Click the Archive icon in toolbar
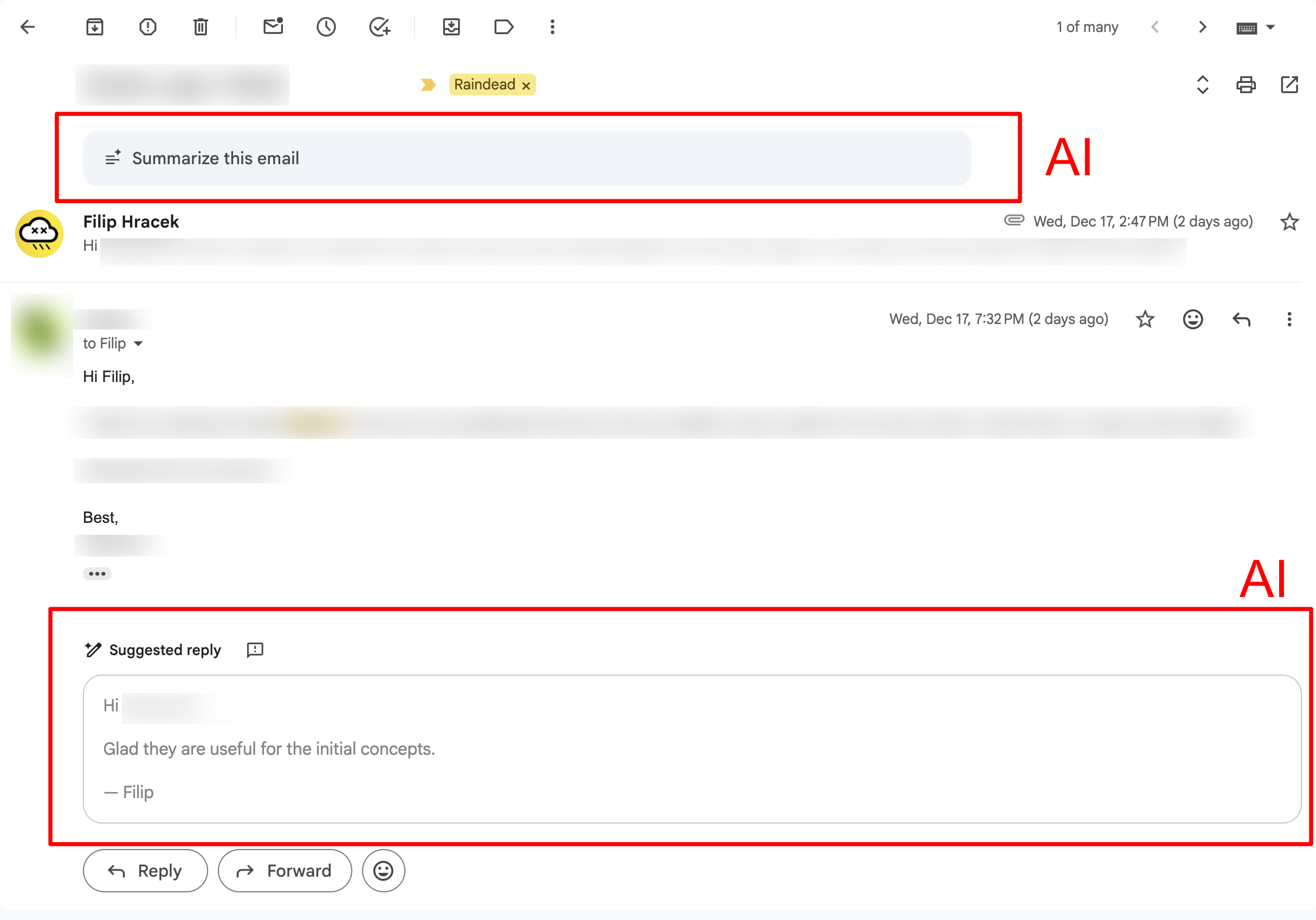Image resolution: width=1316 pixels, height=920 pixels. 94,27
